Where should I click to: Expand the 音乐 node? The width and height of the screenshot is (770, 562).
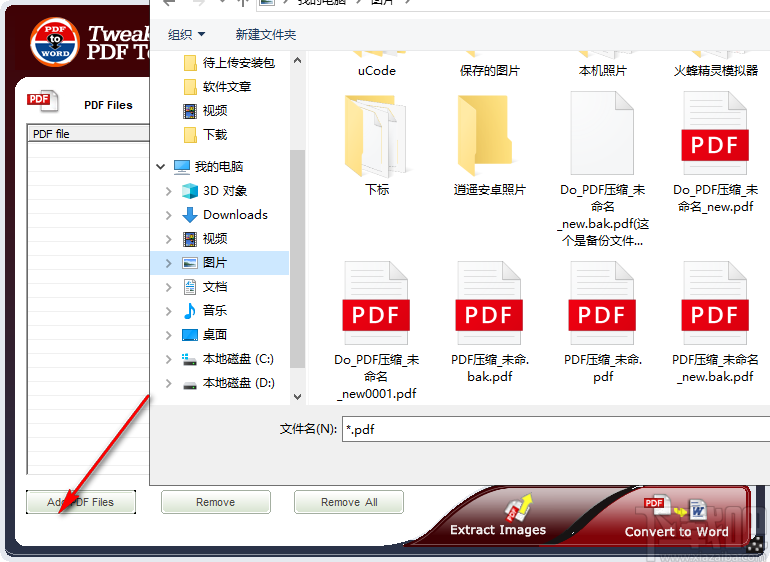168,310
